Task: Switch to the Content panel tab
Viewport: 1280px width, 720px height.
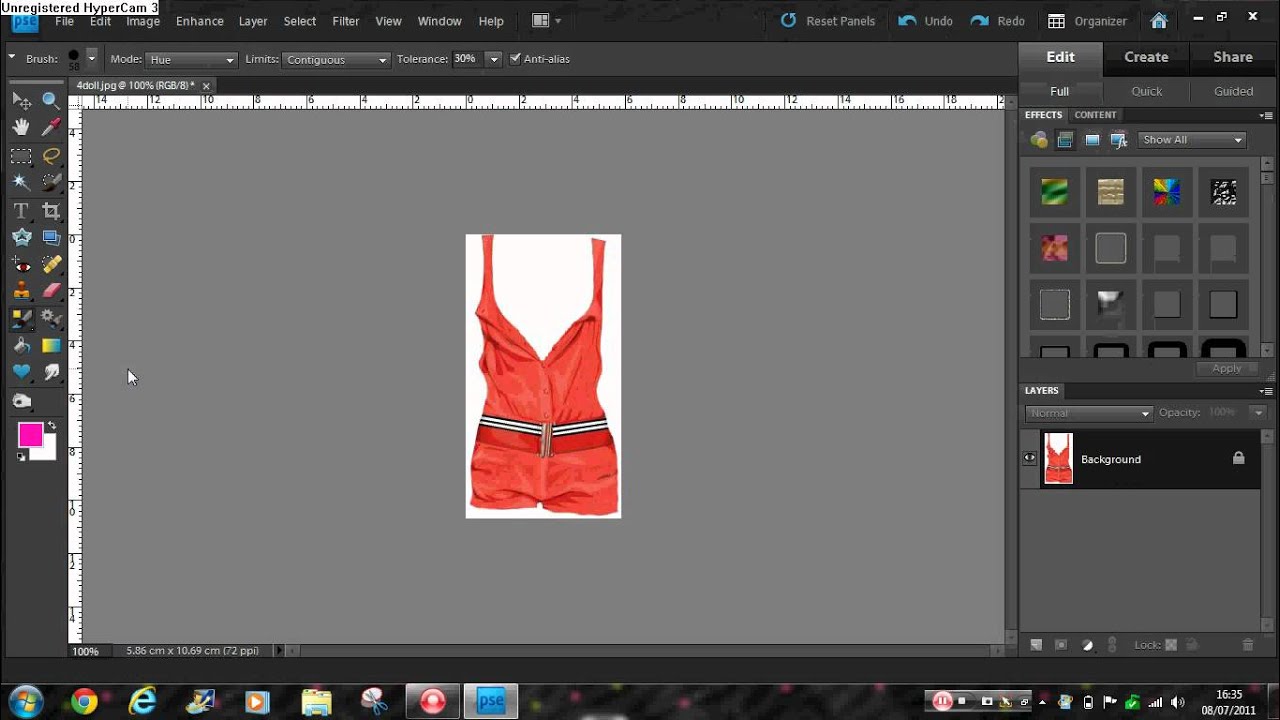Action: pos(1095,115)
